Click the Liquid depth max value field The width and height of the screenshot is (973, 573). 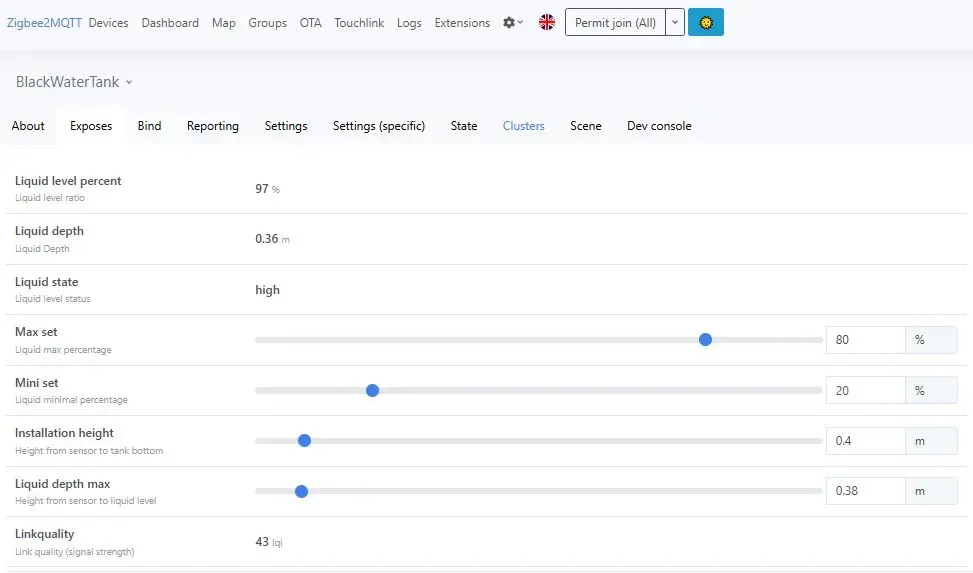coord(865,491)
